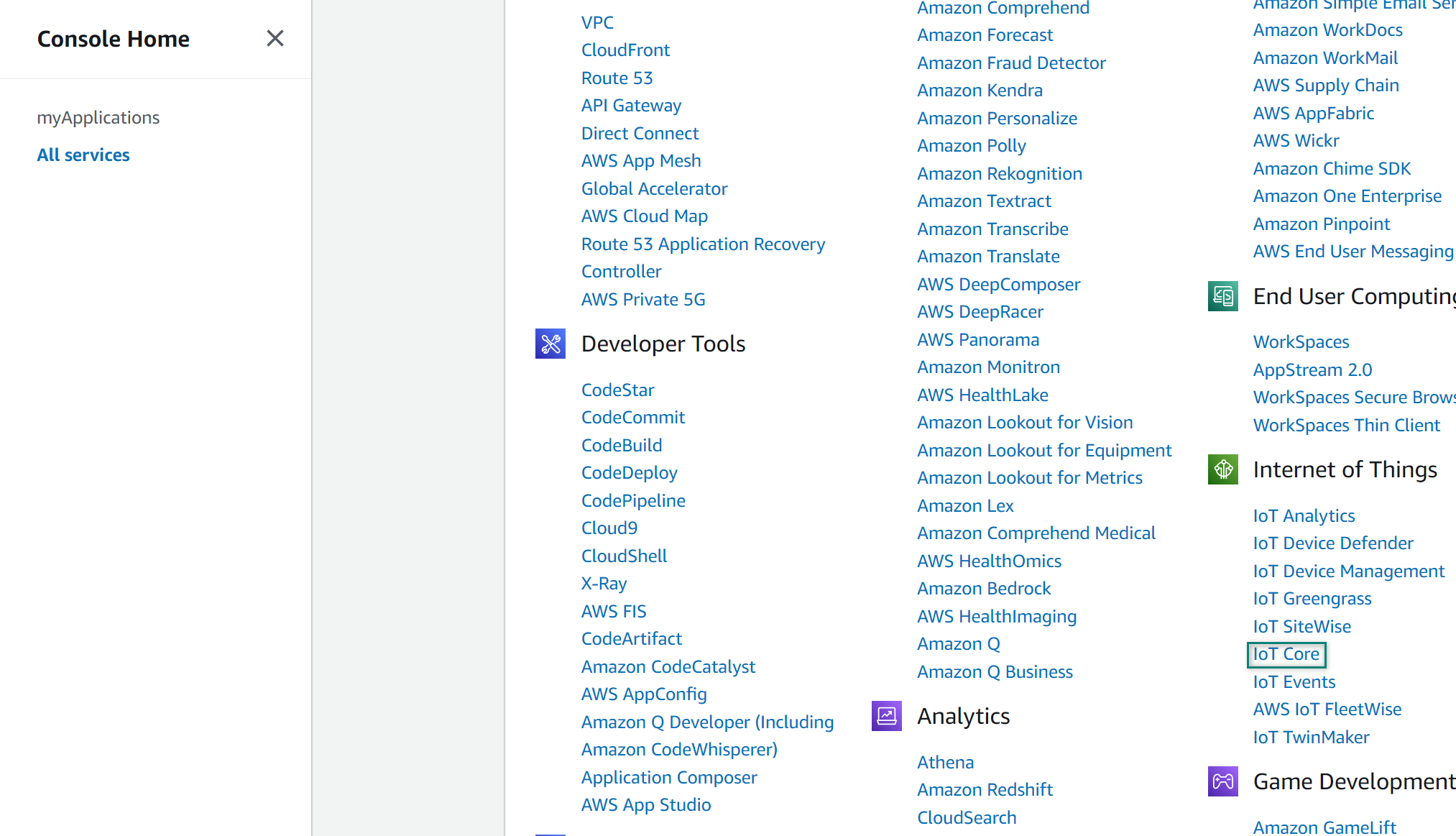Go to API Gateway
This screenshot has width=1456, height=836.
point(631,105)
